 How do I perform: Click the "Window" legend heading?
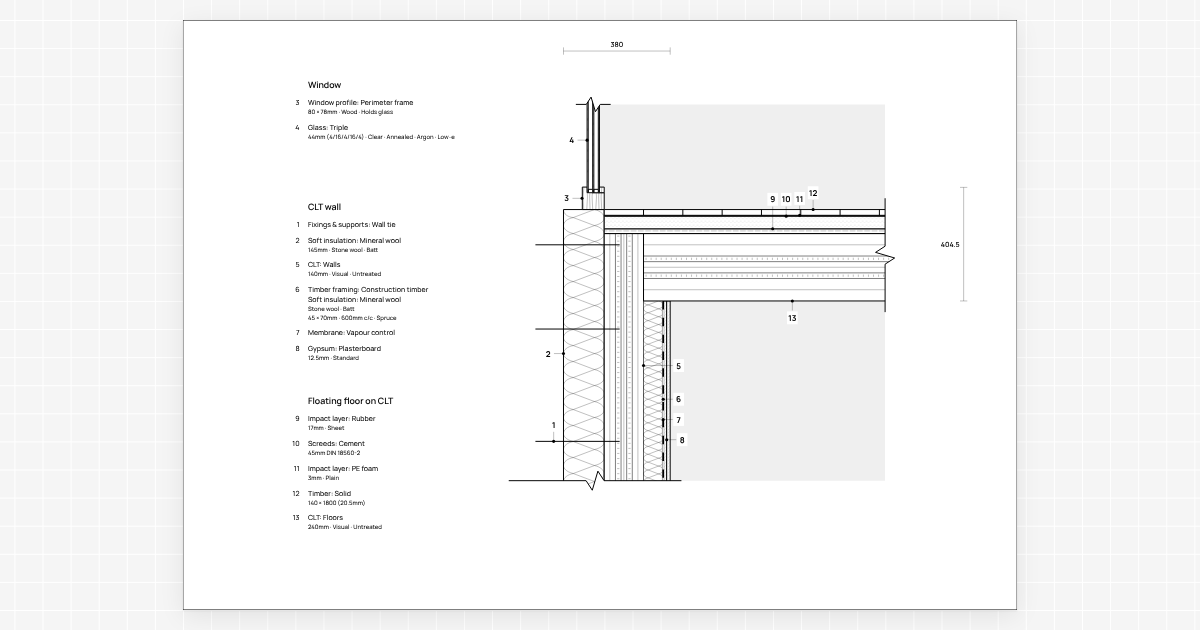pos(324,85)
